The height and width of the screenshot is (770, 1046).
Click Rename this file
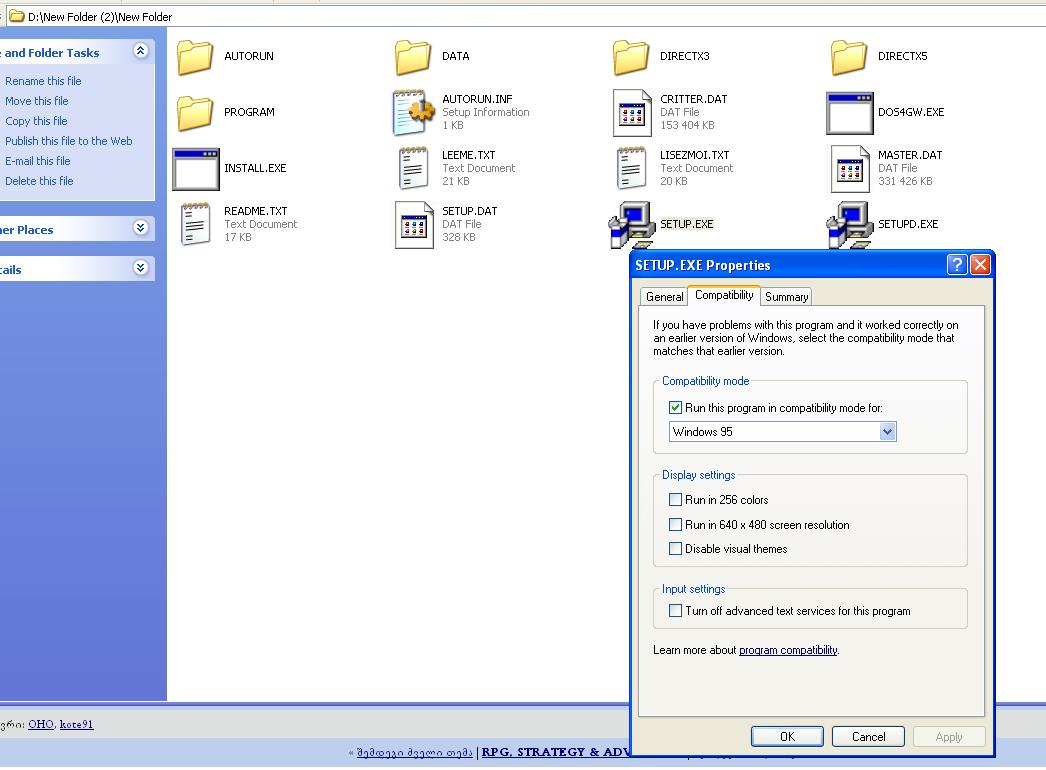[x=43, y=81]
